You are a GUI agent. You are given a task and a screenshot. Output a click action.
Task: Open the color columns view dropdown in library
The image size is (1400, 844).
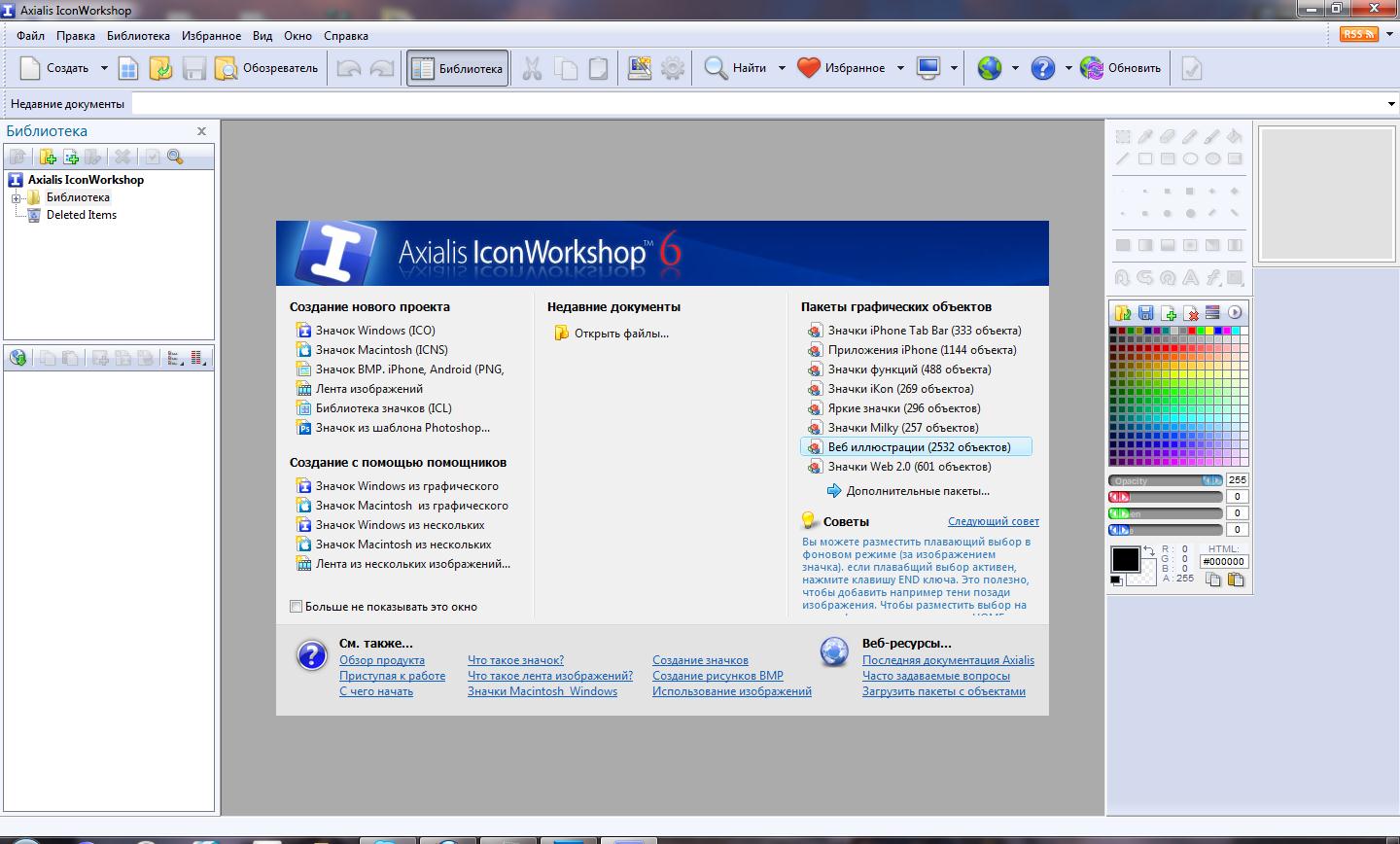(x=198, y=358)
